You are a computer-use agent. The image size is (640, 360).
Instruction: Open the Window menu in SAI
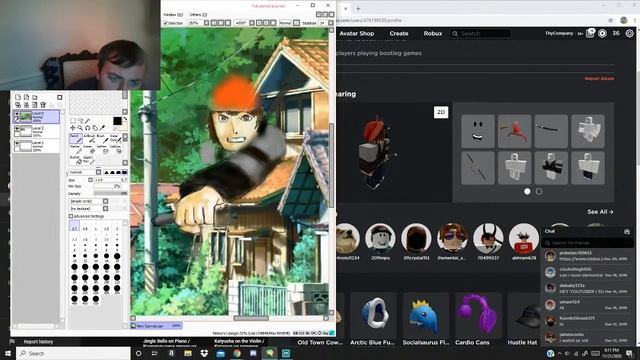tap(173, 15)
